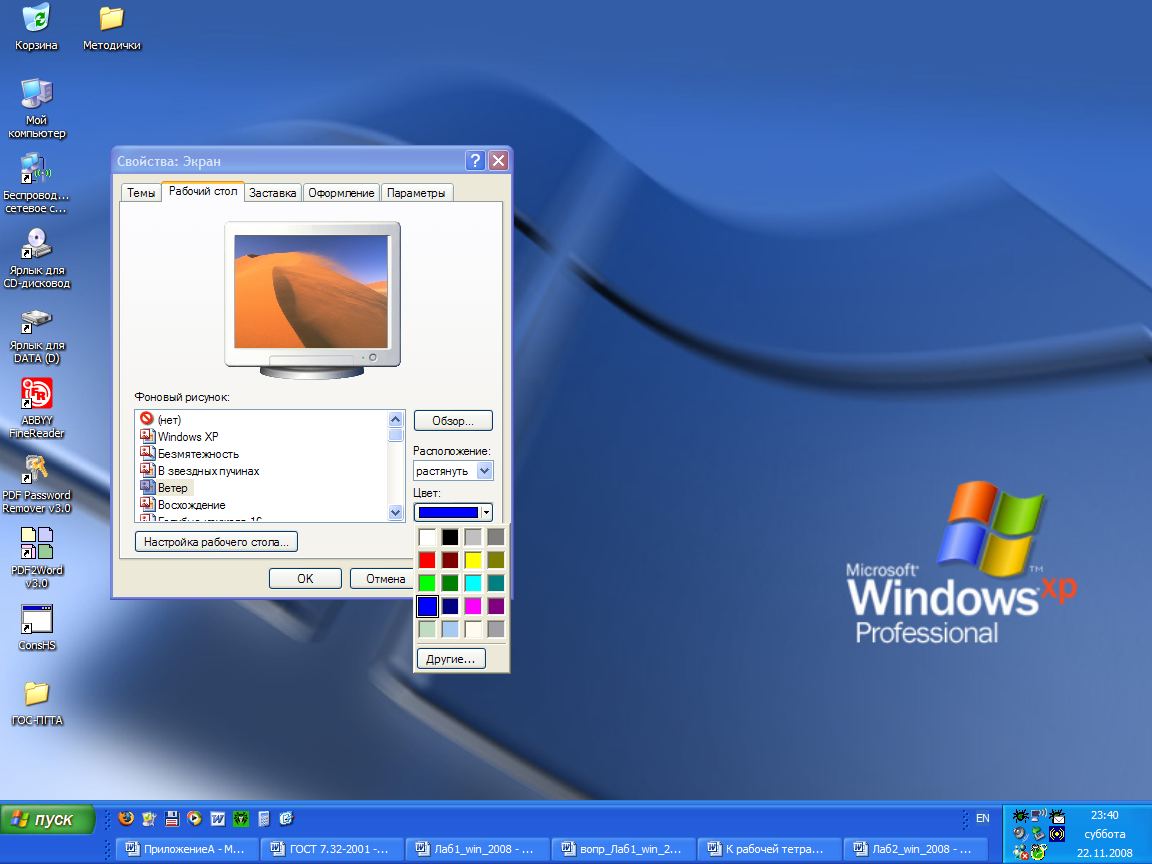The image size is (1152, 864).
Task: Click the EN language indicator in taskbar
Action: pyautogui.click(x=982, y=818)
